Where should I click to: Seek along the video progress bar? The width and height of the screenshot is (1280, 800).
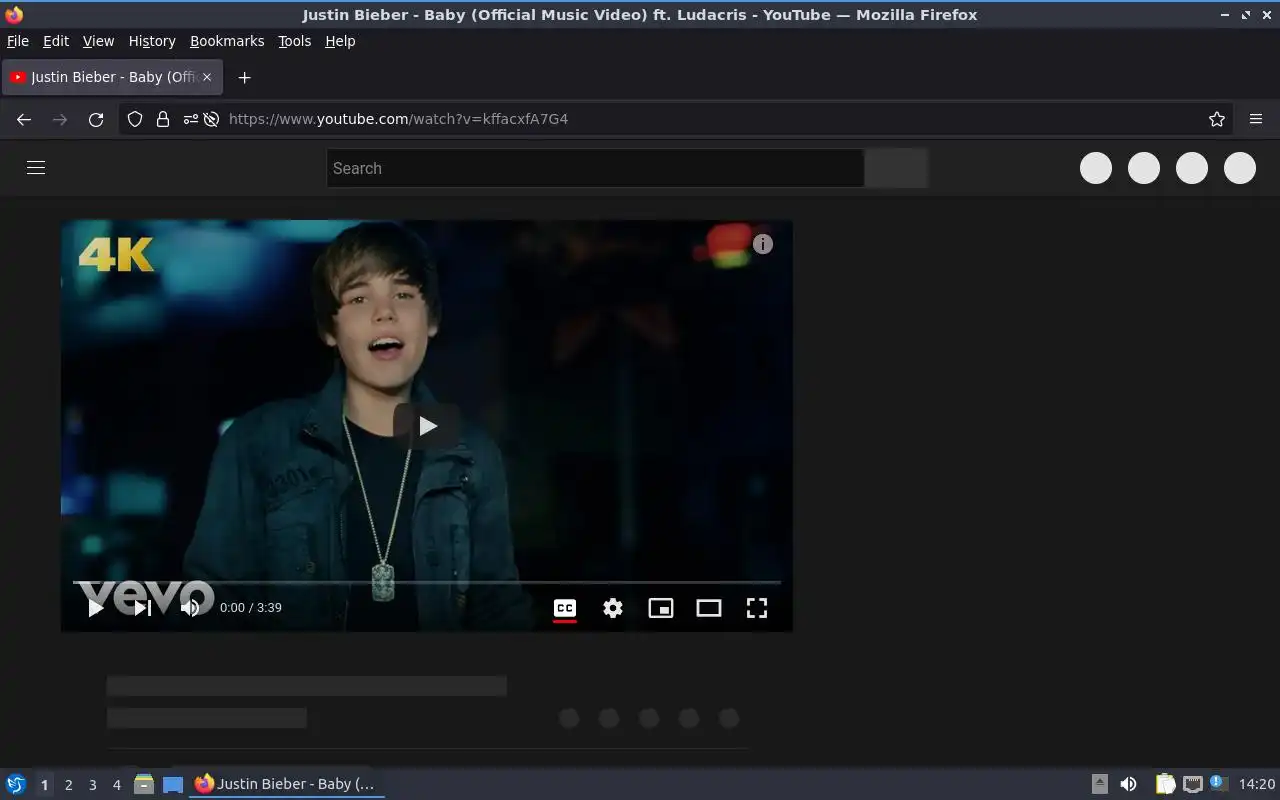(x=427, y=582)
